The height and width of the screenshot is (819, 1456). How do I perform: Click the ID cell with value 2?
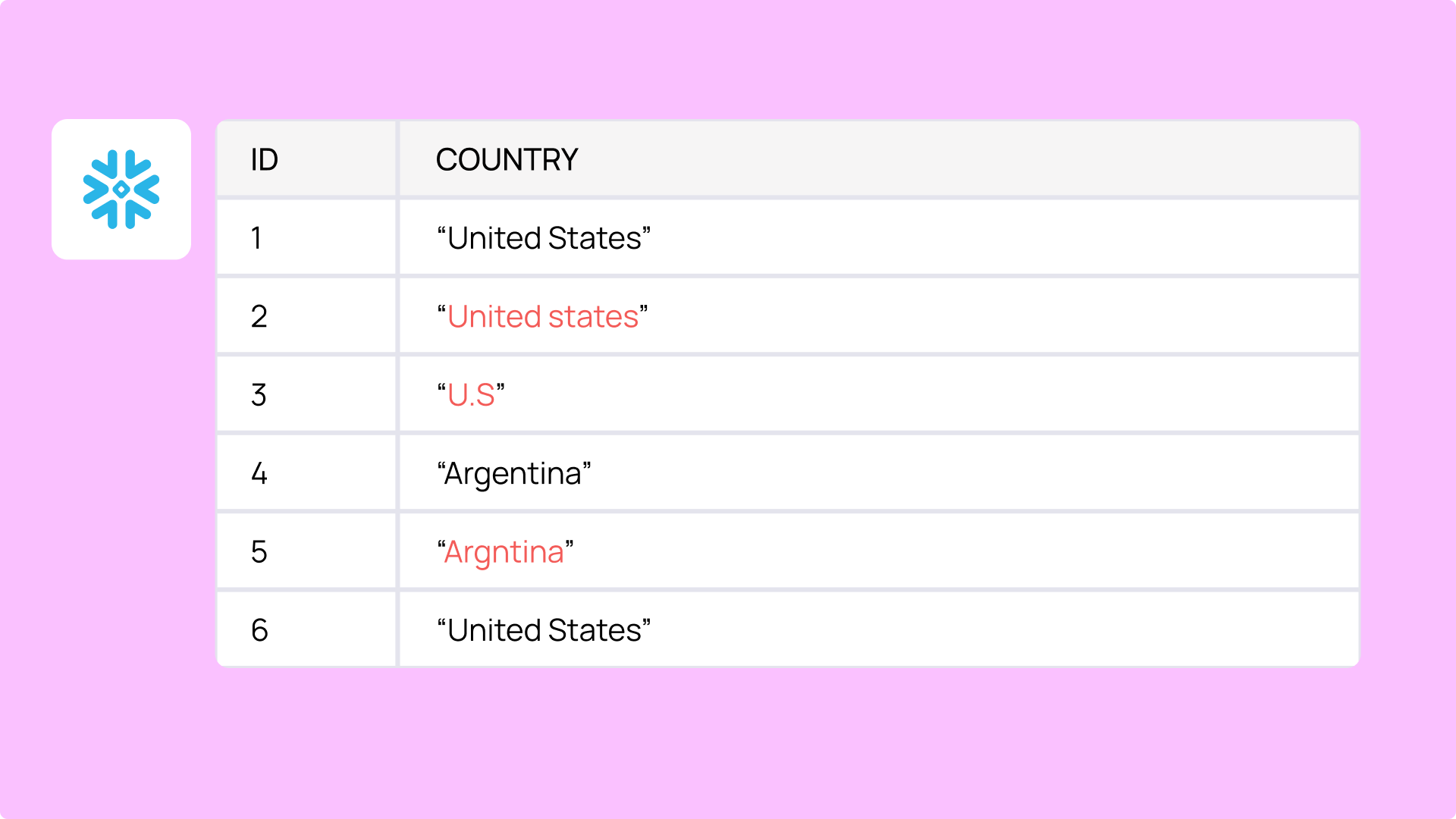coord(259,316)
